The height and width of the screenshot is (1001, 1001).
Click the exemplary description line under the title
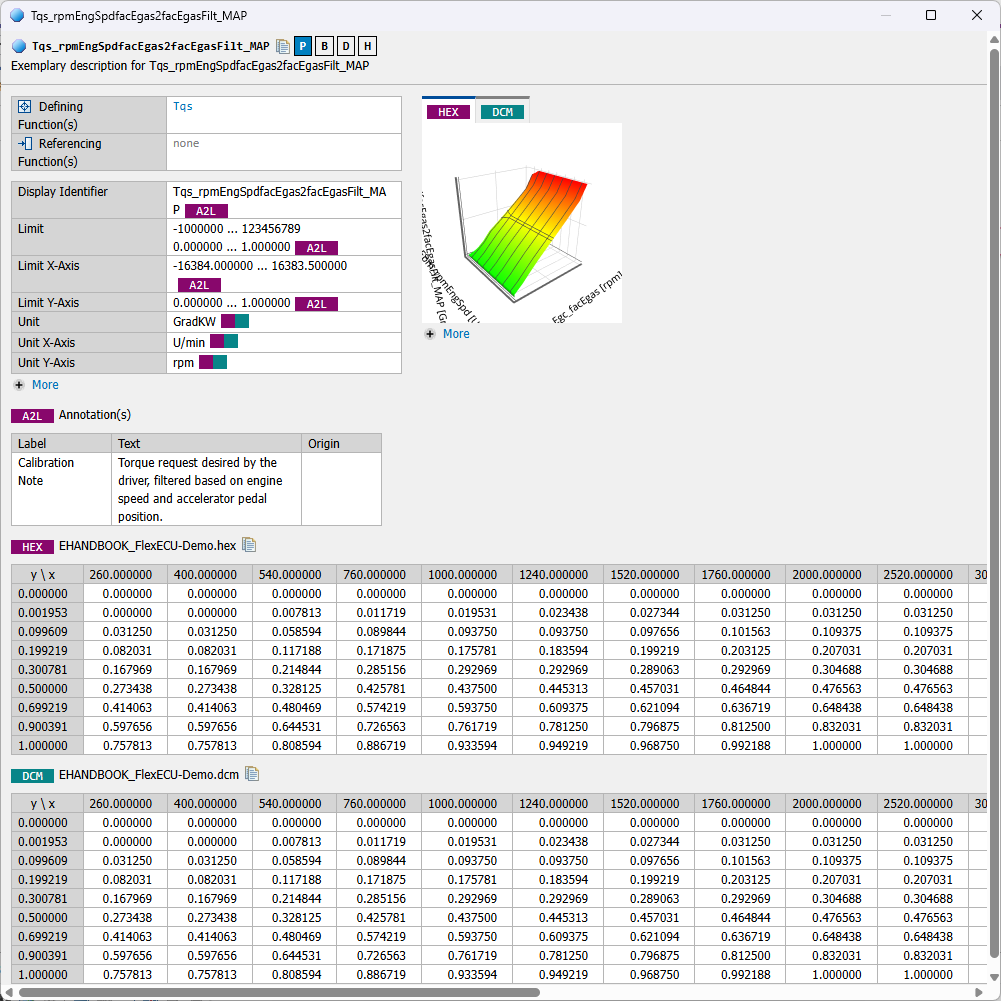(x=190, y=66)
